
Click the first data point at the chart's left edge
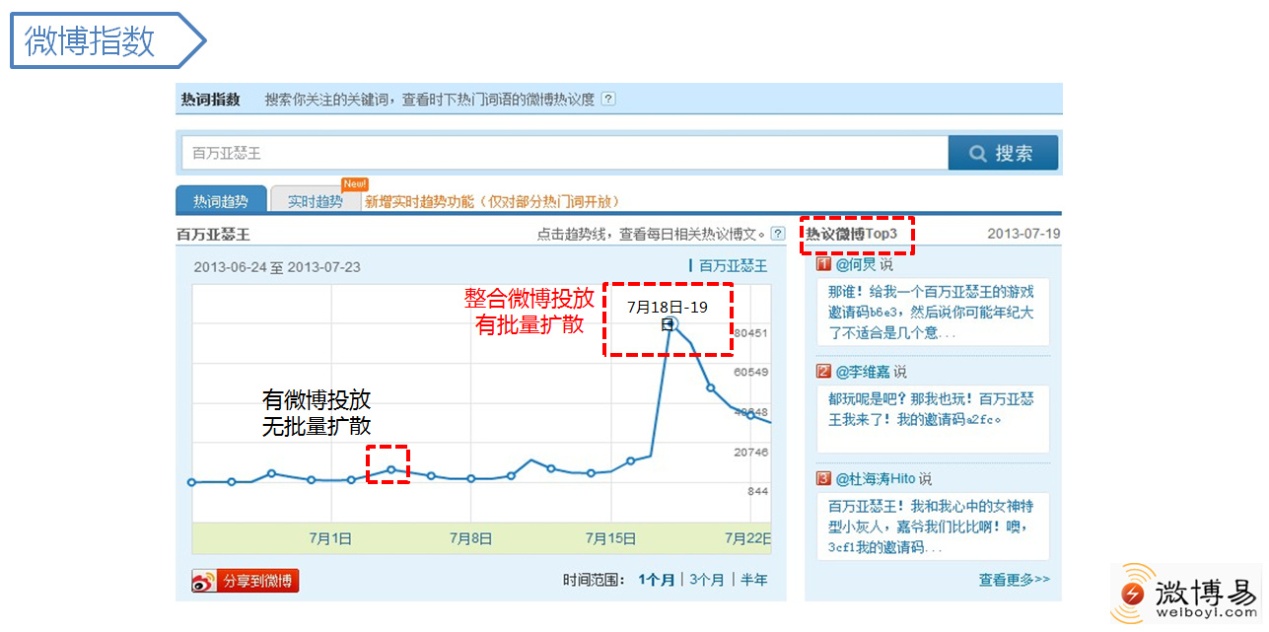(x=192, y=482)
